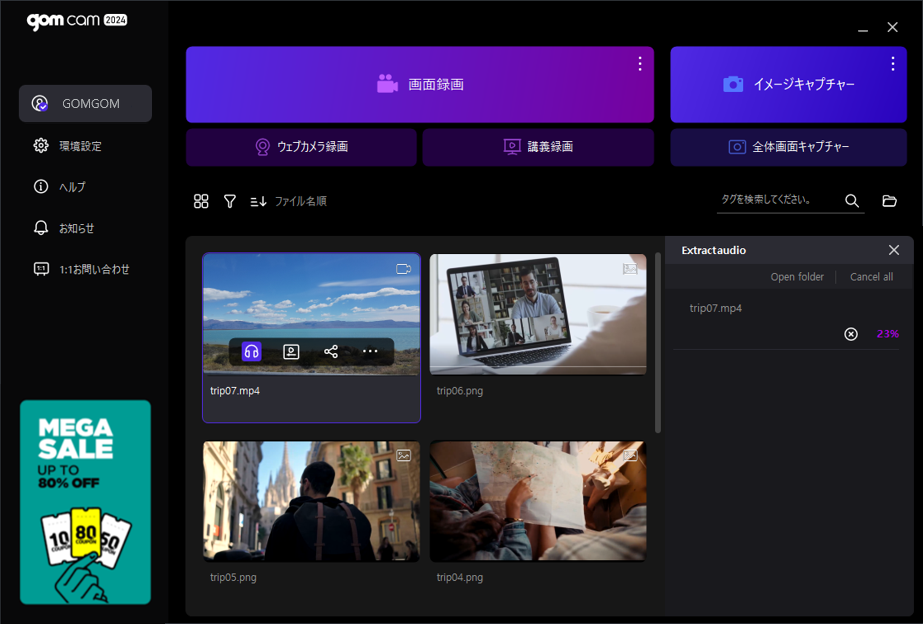Switch to grid view using the grid icon
Screen dimensions: 923x624
pos(201,201)
